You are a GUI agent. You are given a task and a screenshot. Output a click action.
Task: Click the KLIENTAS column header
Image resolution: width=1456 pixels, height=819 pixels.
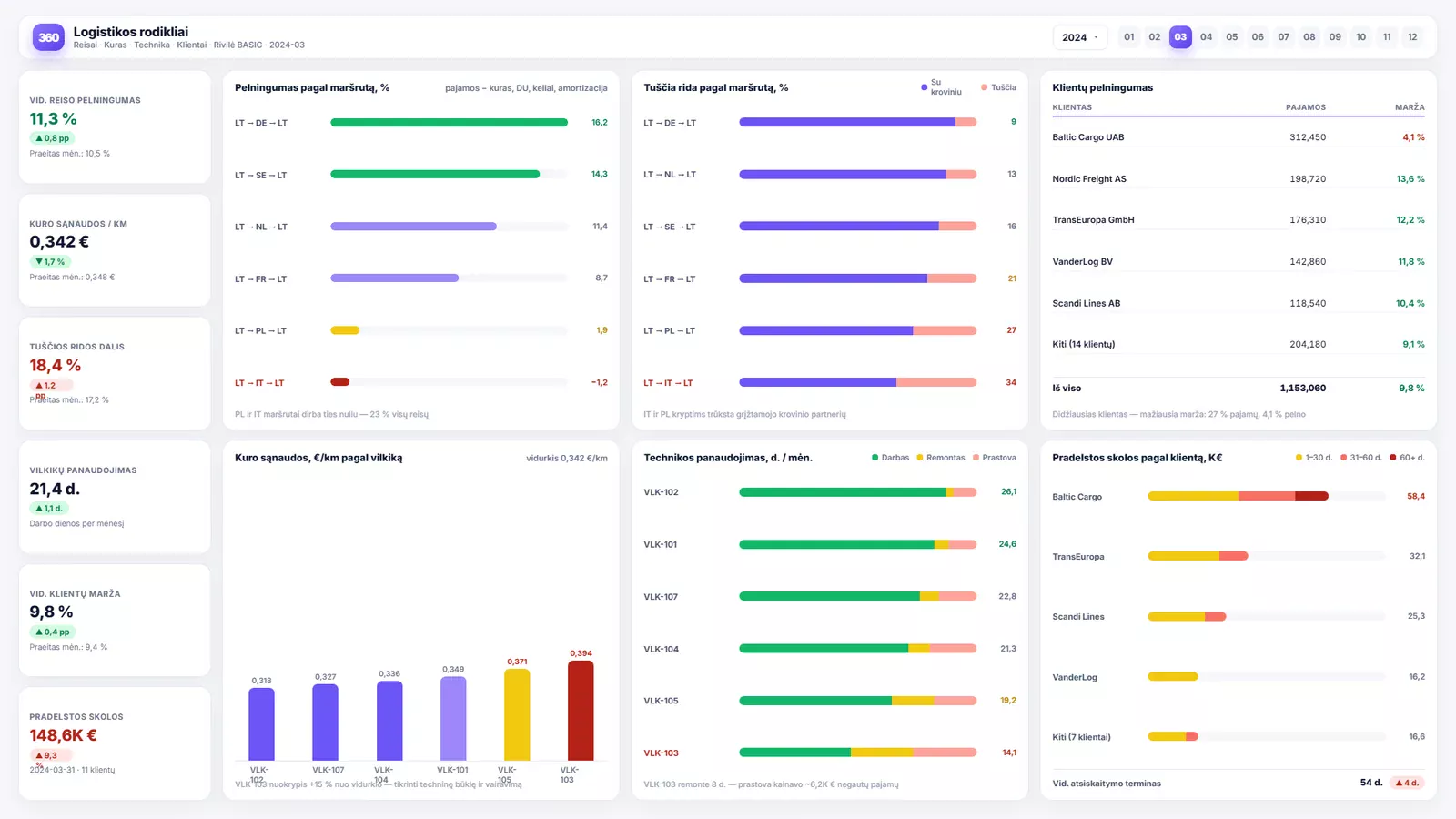tap(1072, 107)
